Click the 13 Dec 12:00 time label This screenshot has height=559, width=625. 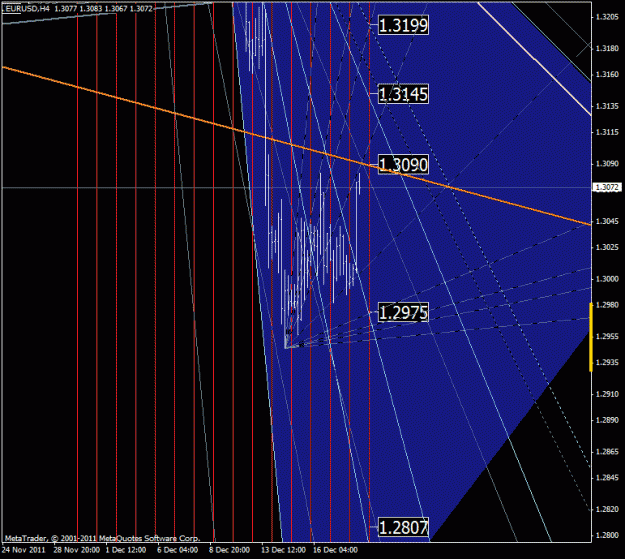[x=283, y=550]
